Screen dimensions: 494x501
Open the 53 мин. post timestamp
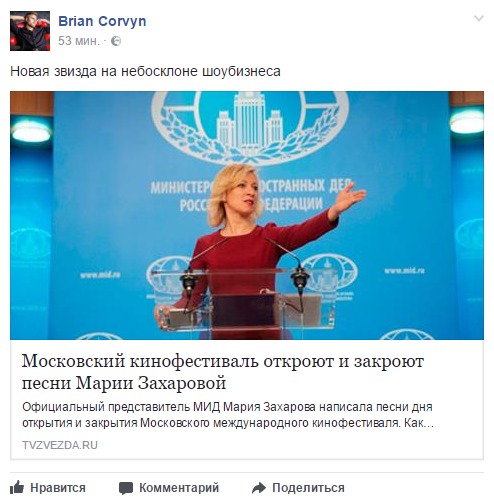pos(79,41)
